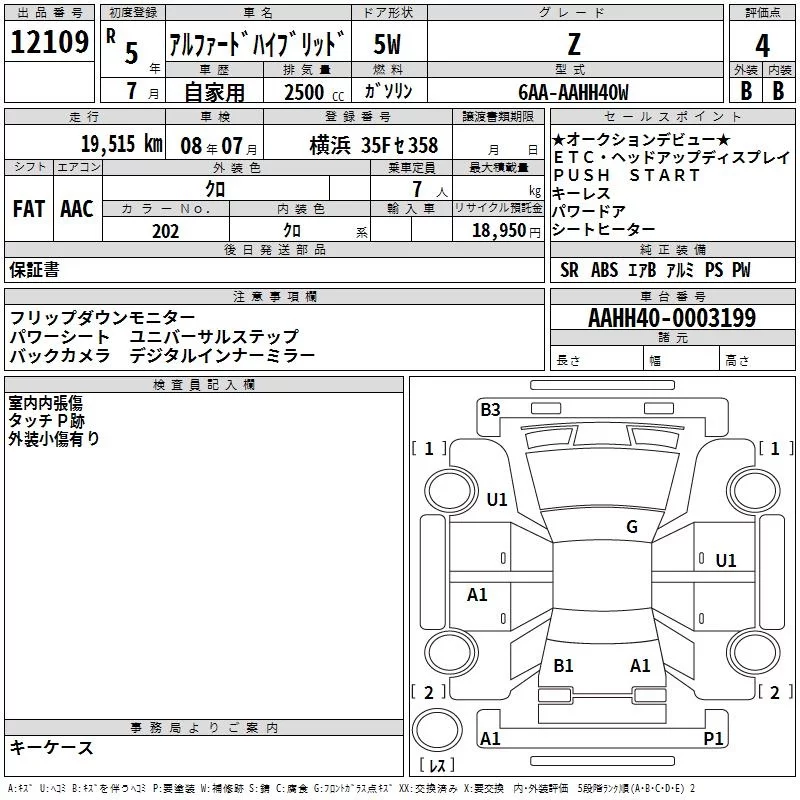Screen dimensions: 800x800
Task: Click the 保証書 later-shipped parts entry
Action: [34, 269]
